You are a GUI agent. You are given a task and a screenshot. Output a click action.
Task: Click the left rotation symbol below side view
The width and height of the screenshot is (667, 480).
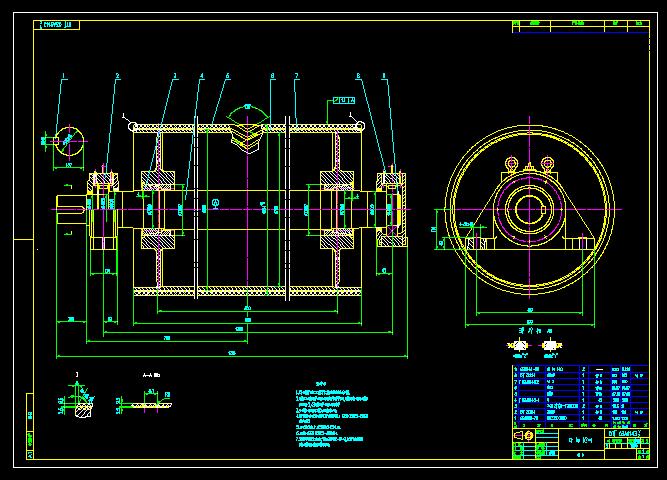pos(519,346)
